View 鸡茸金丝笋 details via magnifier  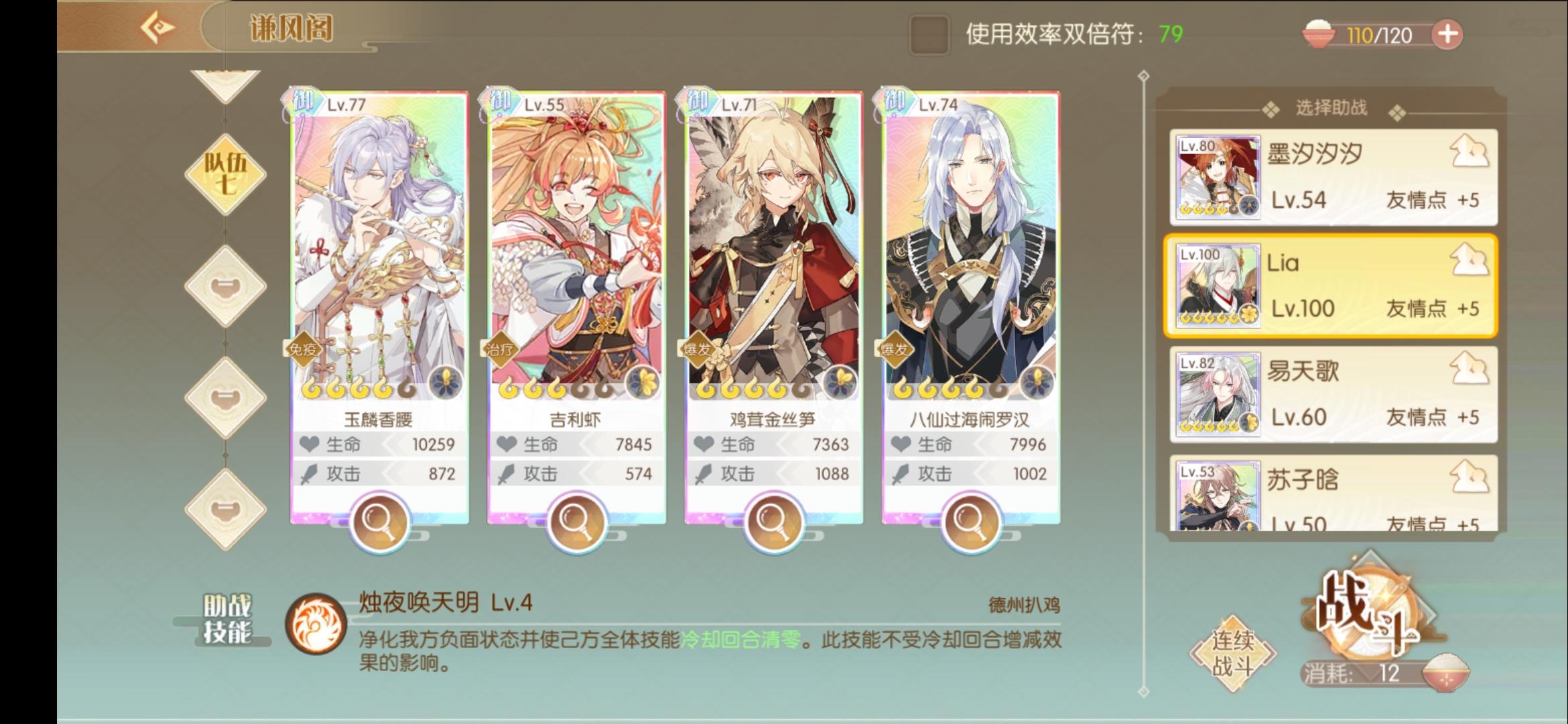click(773, 522)
